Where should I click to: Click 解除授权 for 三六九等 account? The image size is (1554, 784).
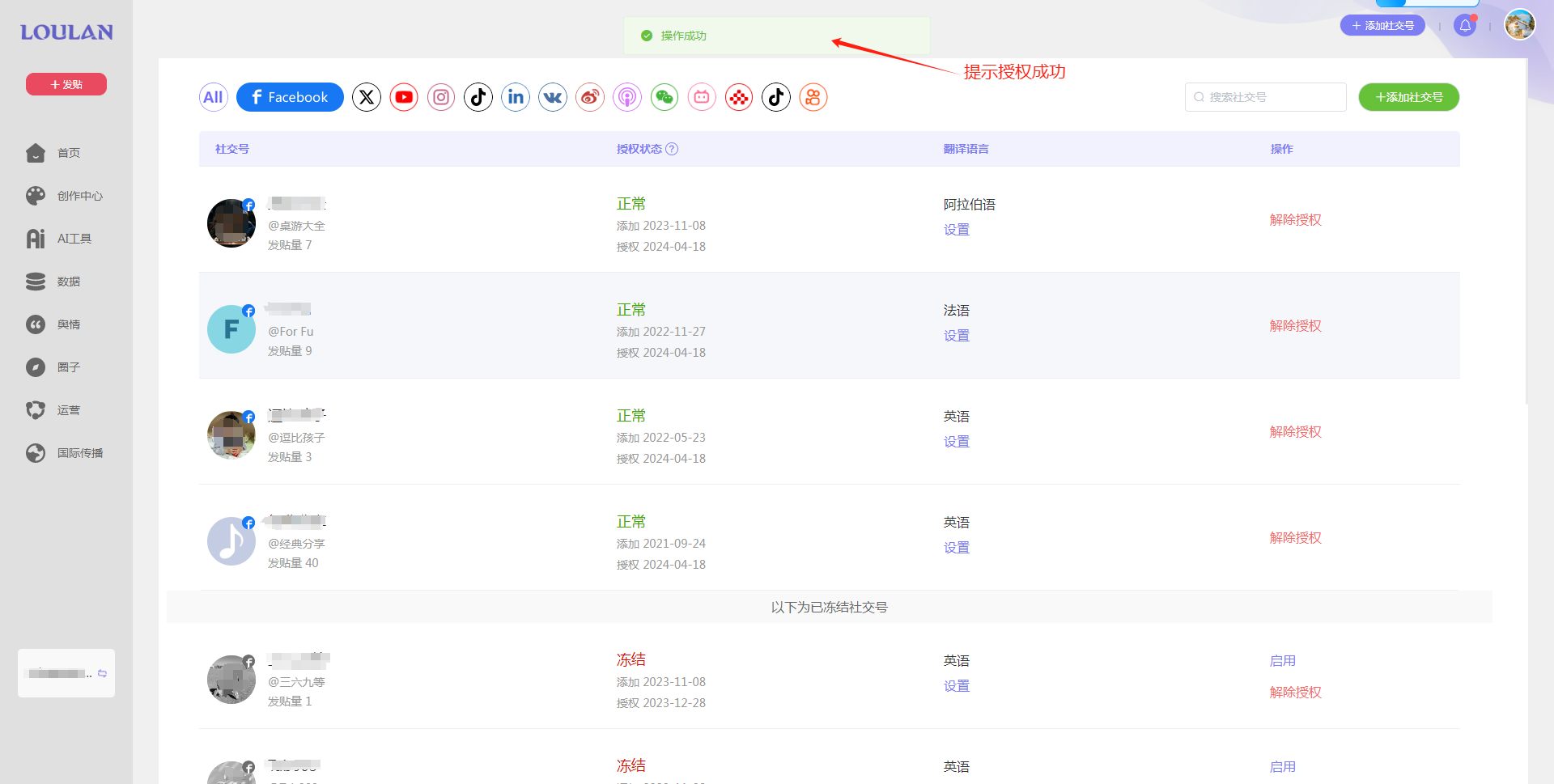click(x=1295, y=693)
